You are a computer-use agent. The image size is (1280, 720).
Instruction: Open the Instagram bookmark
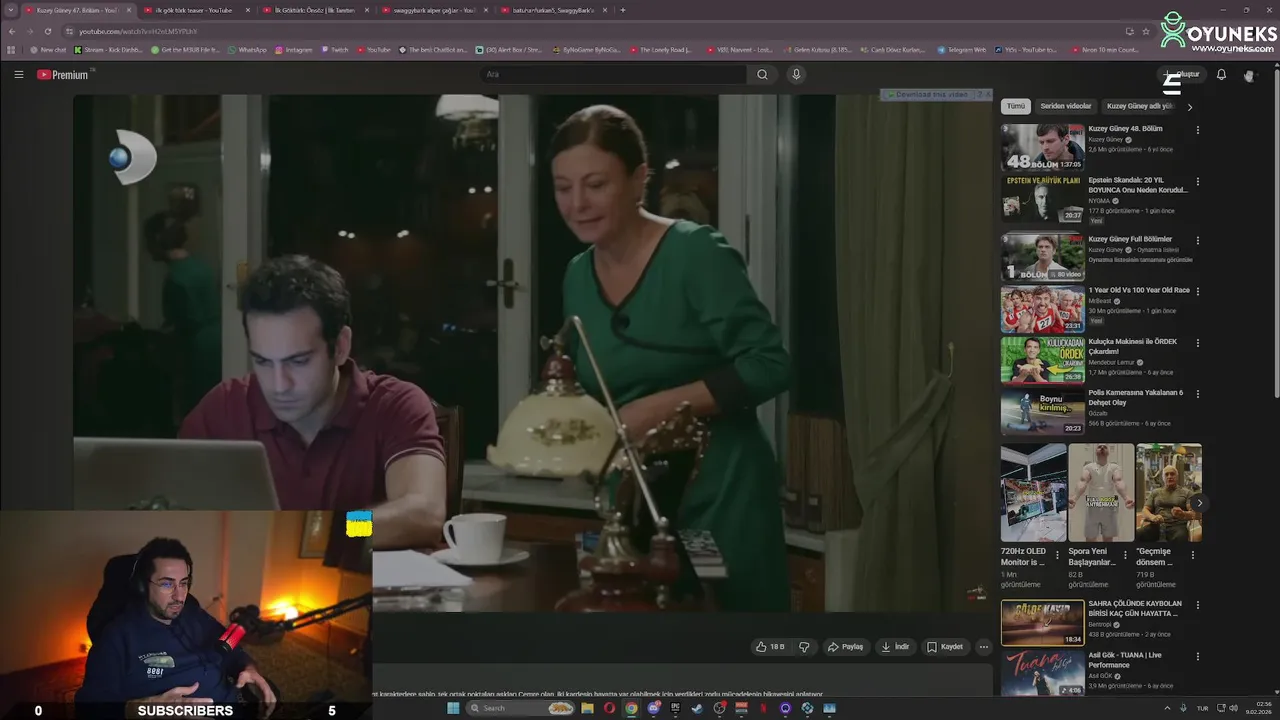coord(293,49)
